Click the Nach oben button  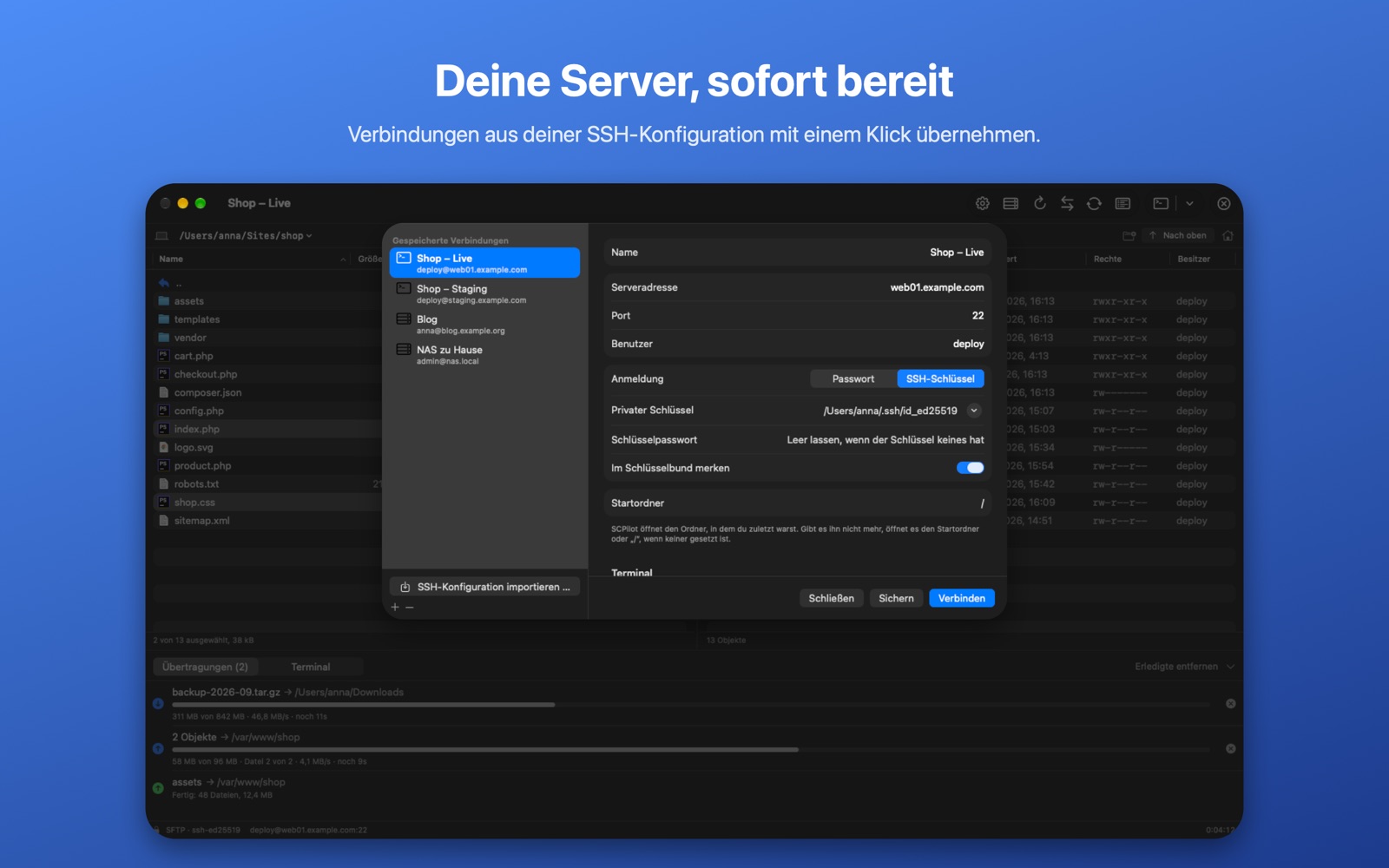coord(1177,235)
